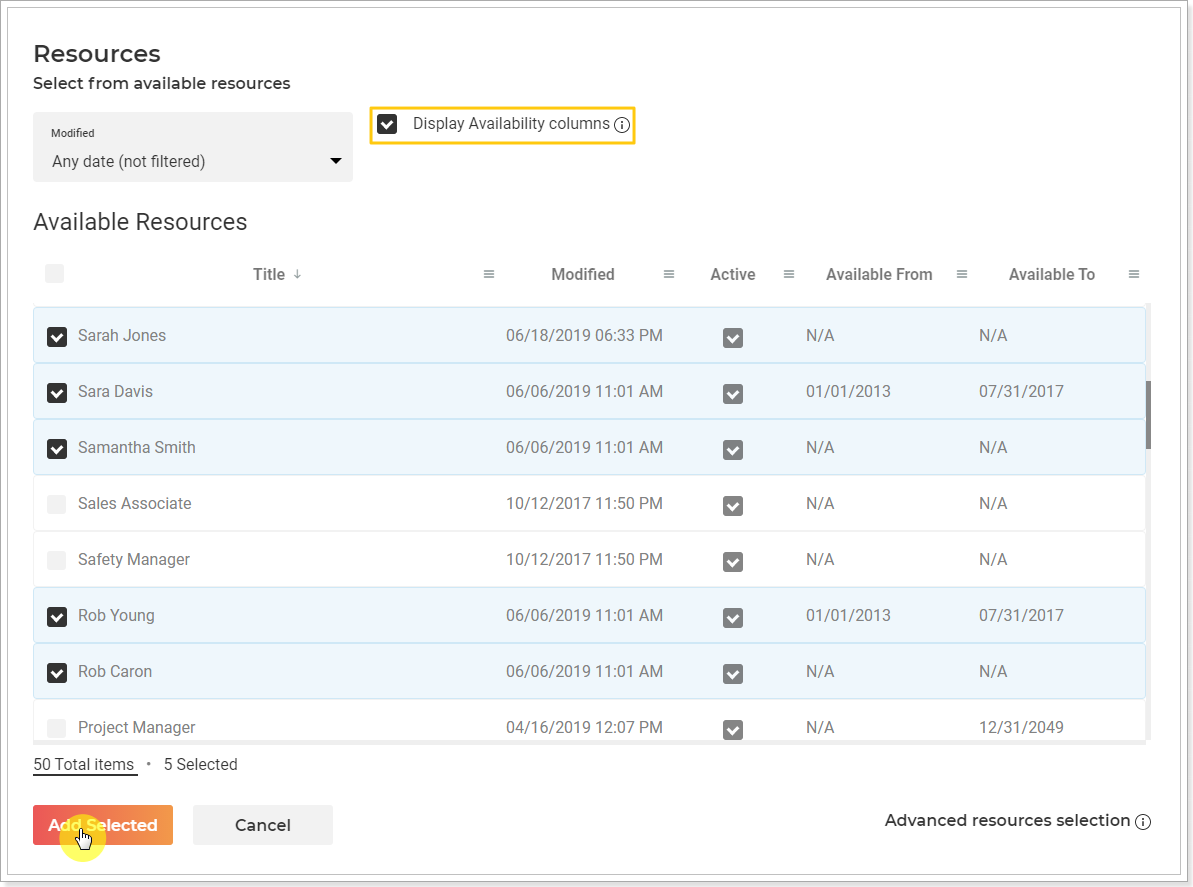Tick the select-all checkbox in header

(55, 273)
